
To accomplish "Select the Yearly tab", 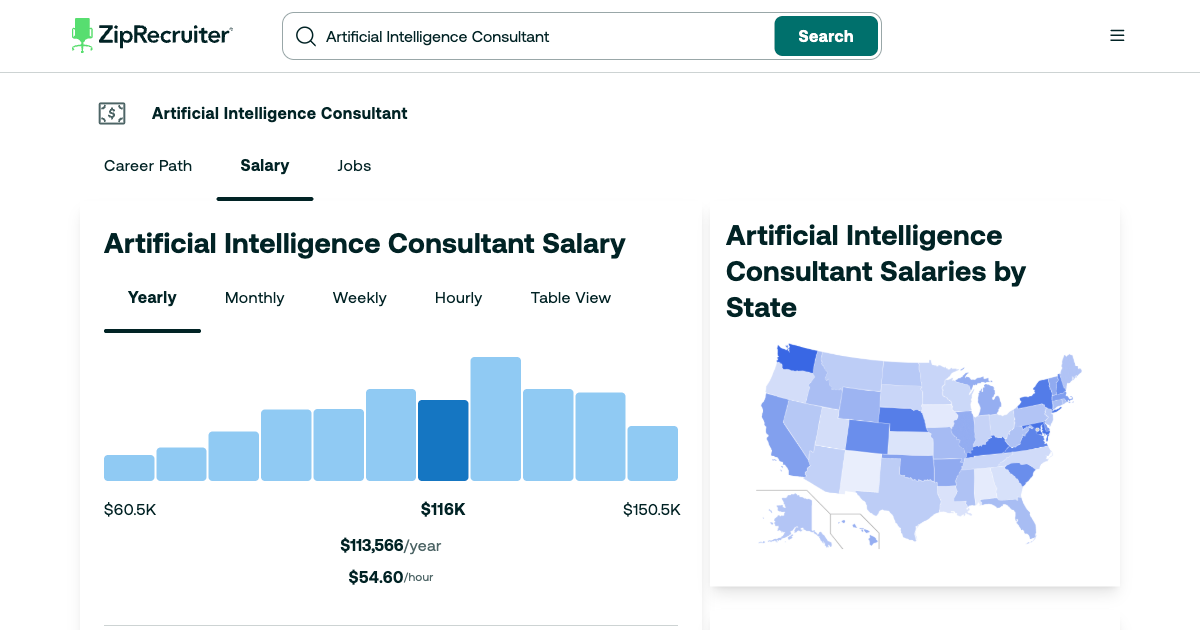I will click(x=152, y=298).
